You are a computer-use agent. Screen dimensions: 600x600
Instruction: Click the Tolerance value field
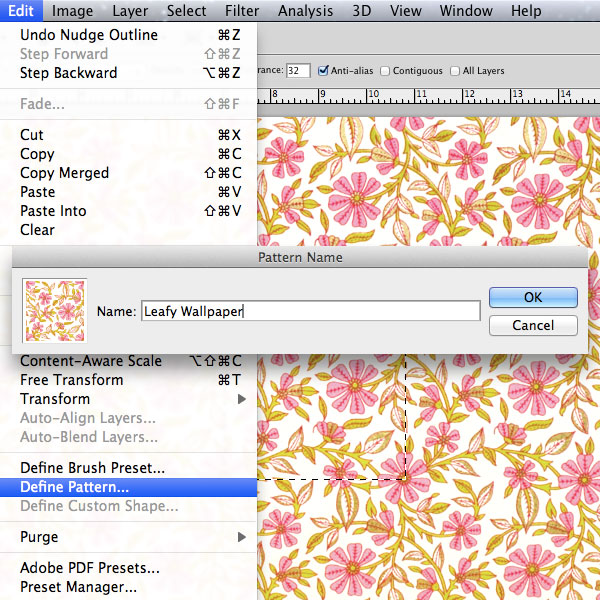coord(298,71)
